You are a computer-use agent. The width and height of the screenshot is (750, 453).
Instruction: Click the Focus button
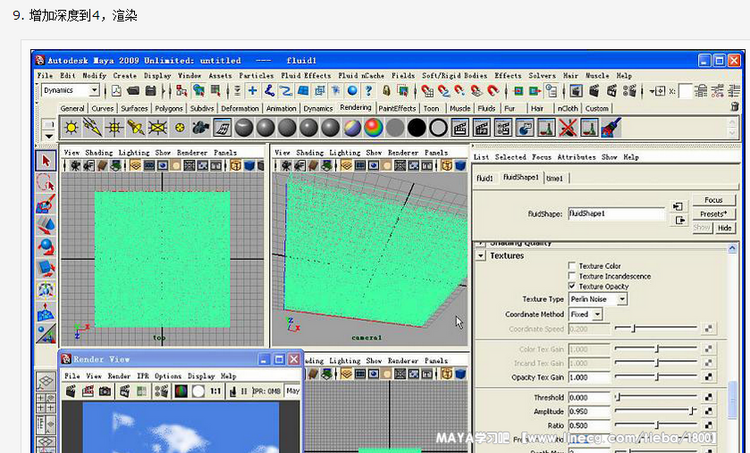713,200
